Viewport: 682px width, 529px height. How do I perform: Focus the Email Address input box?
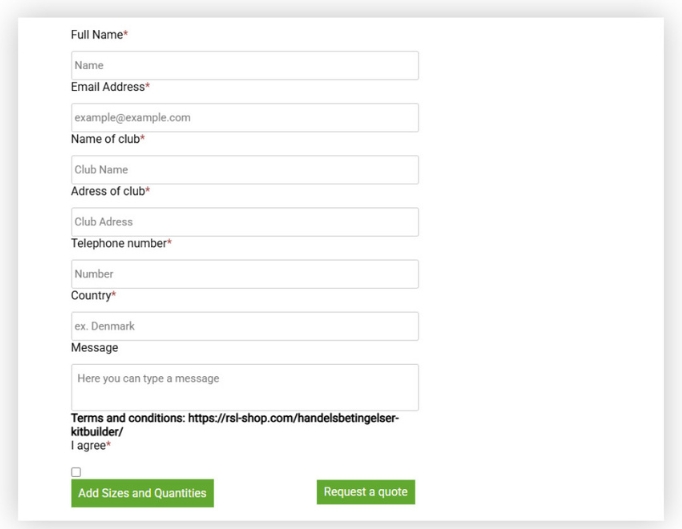pyautogui.click(x=244, y=118)
